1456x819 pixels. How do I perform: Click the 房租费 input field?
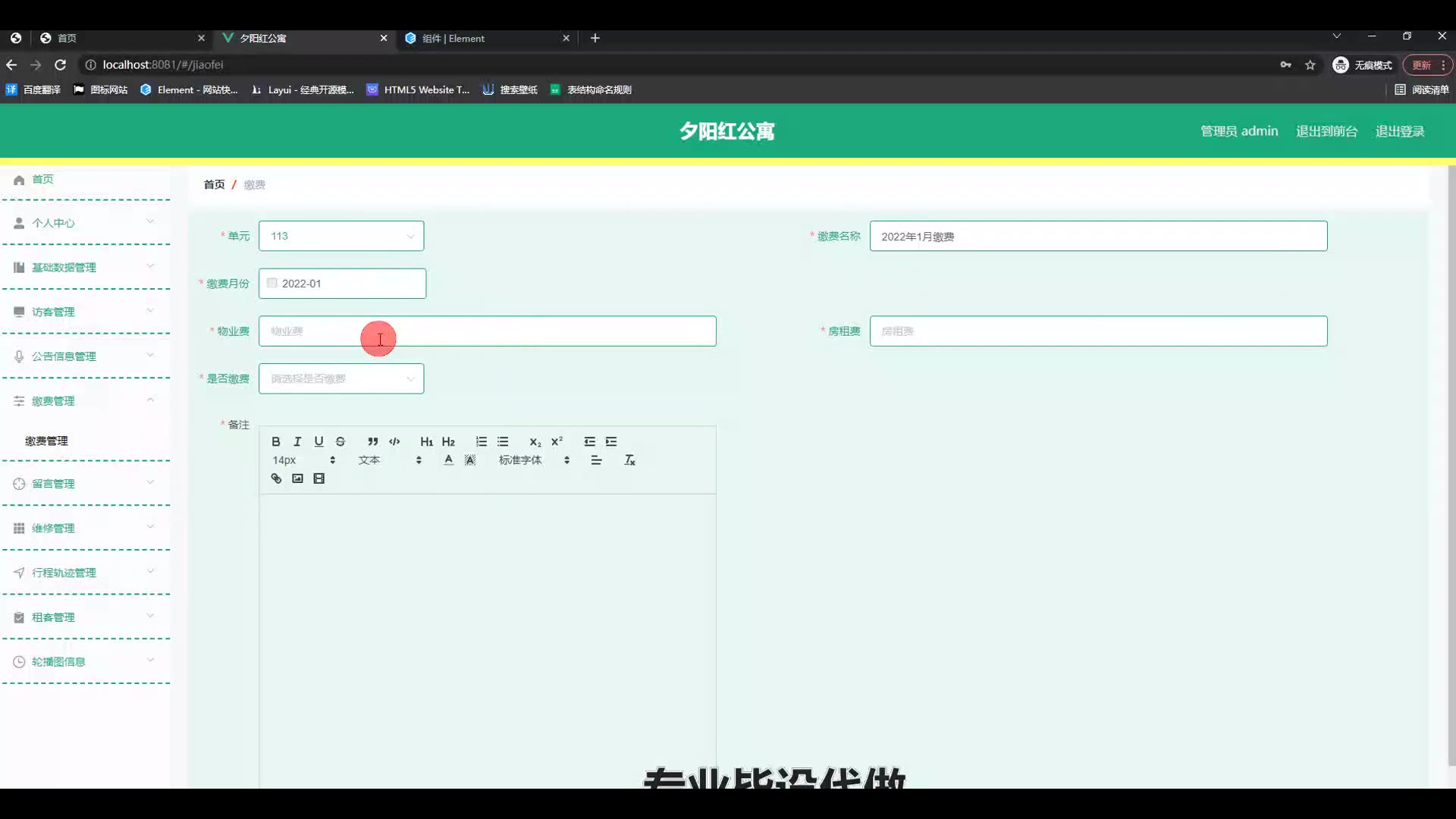coord(1098,331)
